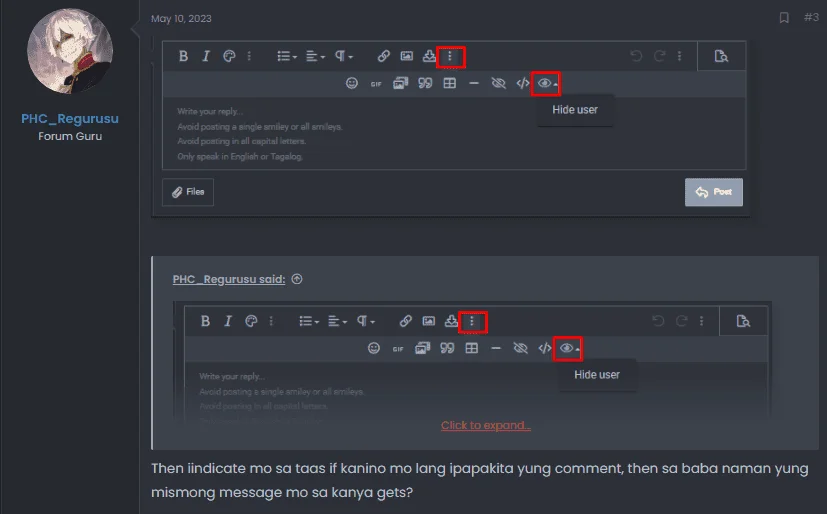The image size is (827, 514).
Task: Toggle Bold in the quoted editor toolbar
Action: coord(205,321)
